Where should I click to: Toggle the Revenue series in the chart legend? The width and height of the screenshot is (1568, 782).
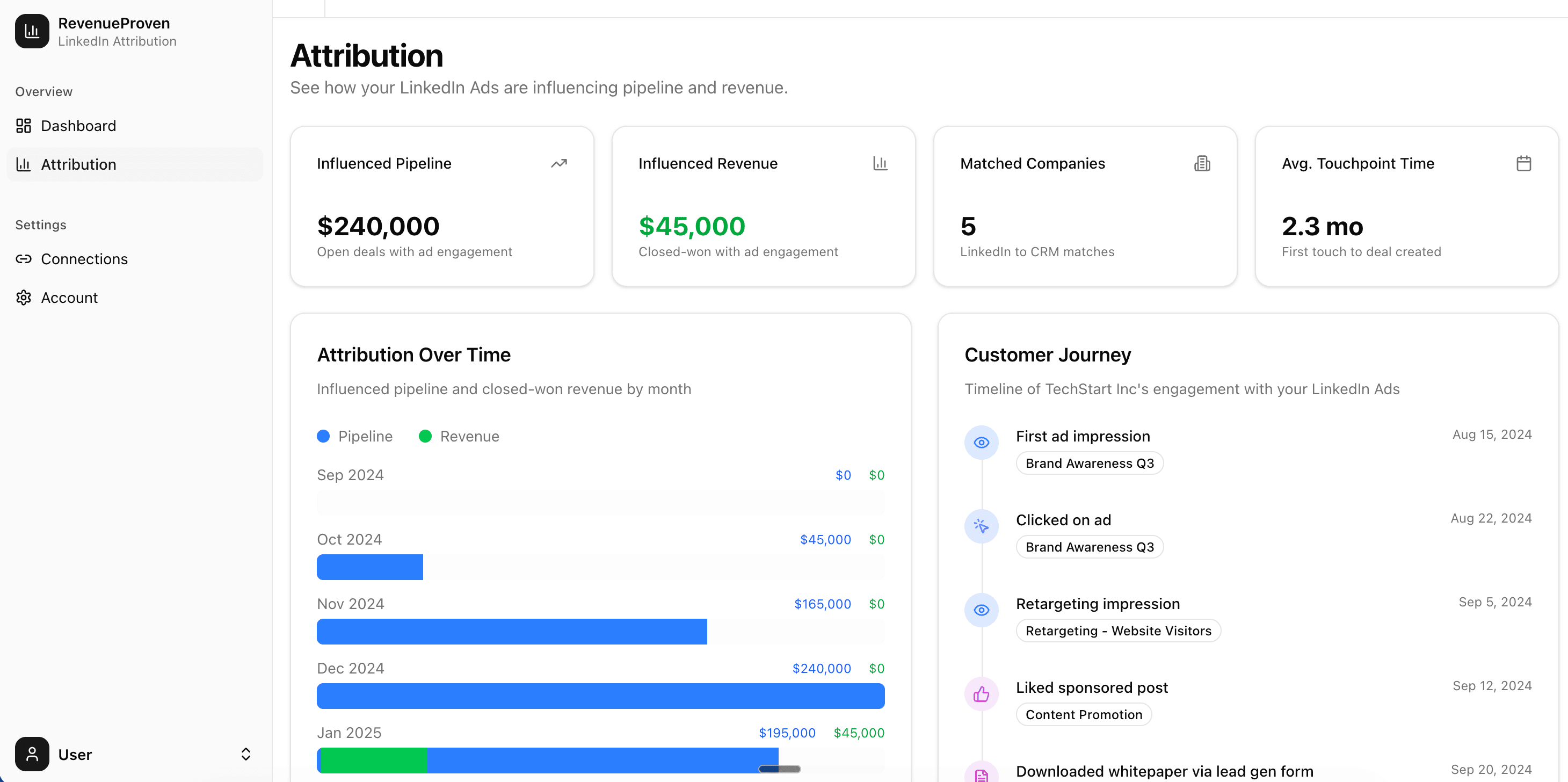pyautogui.click(x=460, y=436)
